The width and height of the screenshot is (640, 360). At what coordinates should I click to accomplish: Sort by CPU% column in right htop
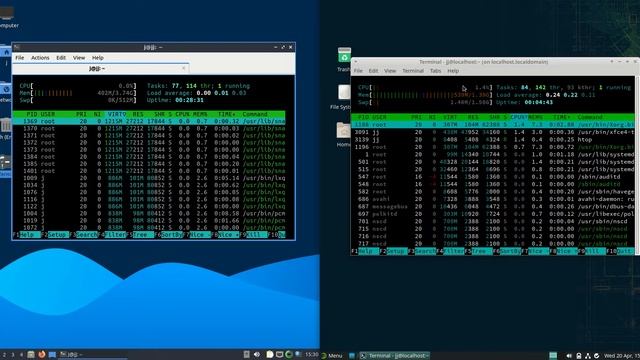pos(519,117)
